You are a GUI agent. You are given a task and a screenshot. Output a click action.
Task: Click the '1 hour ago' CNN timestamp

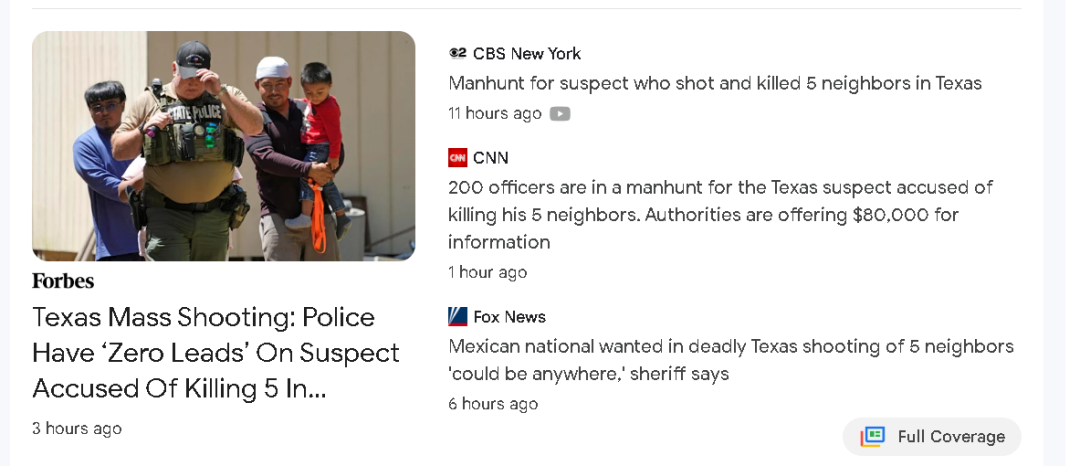[x=487, y=272]
